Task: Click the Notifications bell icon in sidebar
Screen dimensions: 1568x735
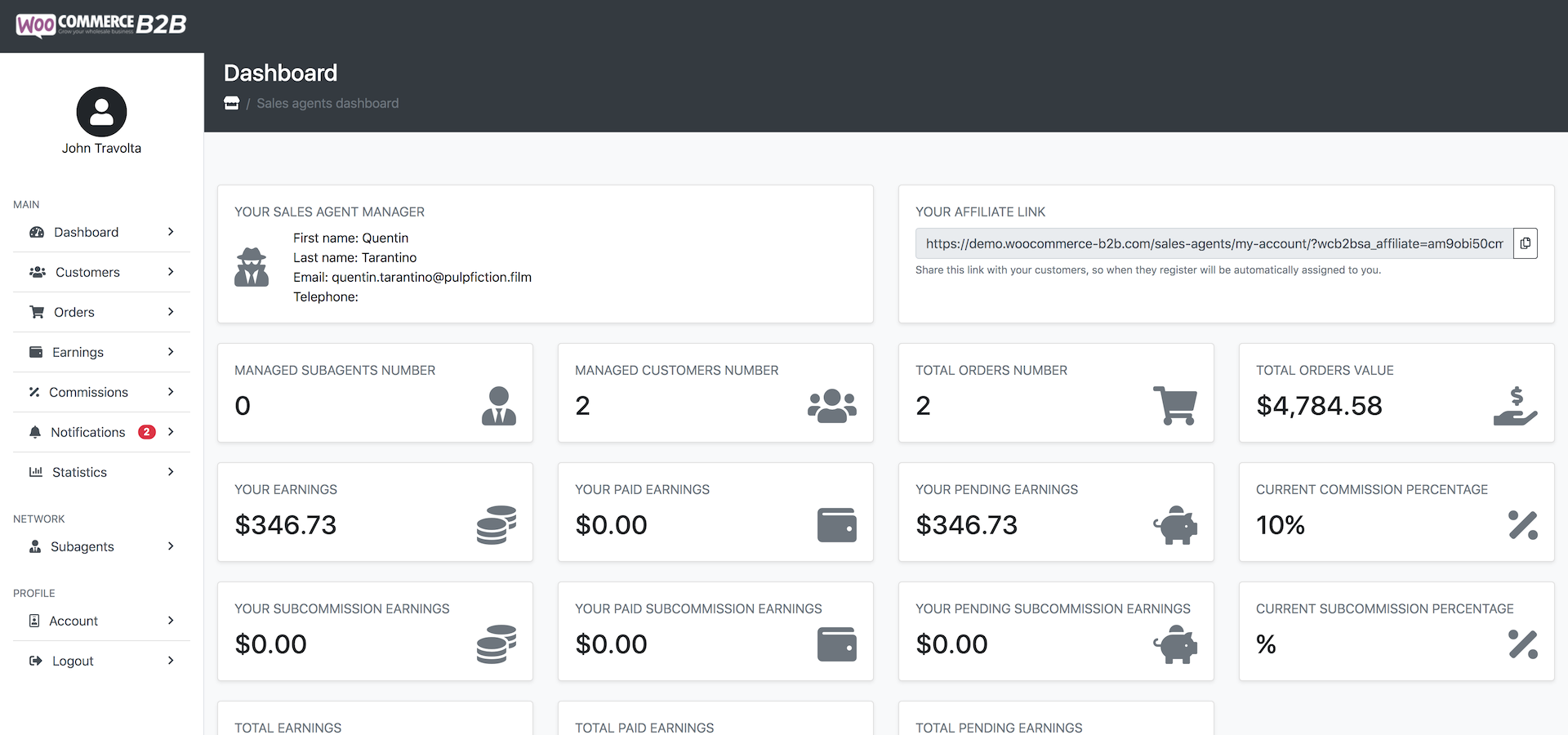Action: coord(35,432)
